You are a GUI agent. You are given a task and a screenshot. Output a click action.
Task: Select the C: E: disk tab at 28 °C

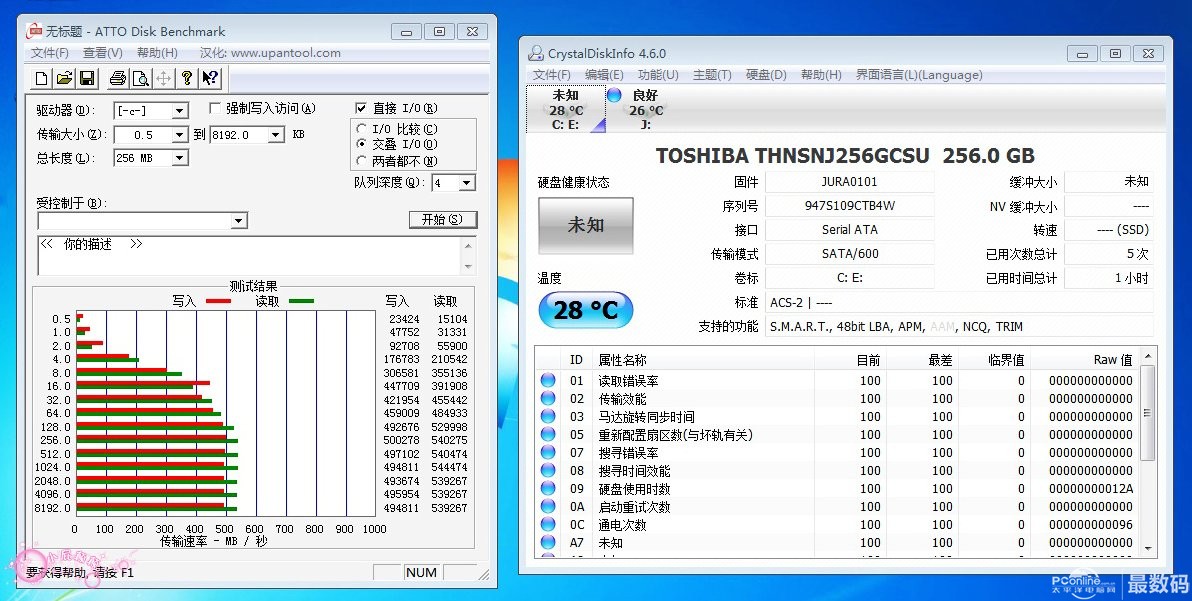(564, 109)
